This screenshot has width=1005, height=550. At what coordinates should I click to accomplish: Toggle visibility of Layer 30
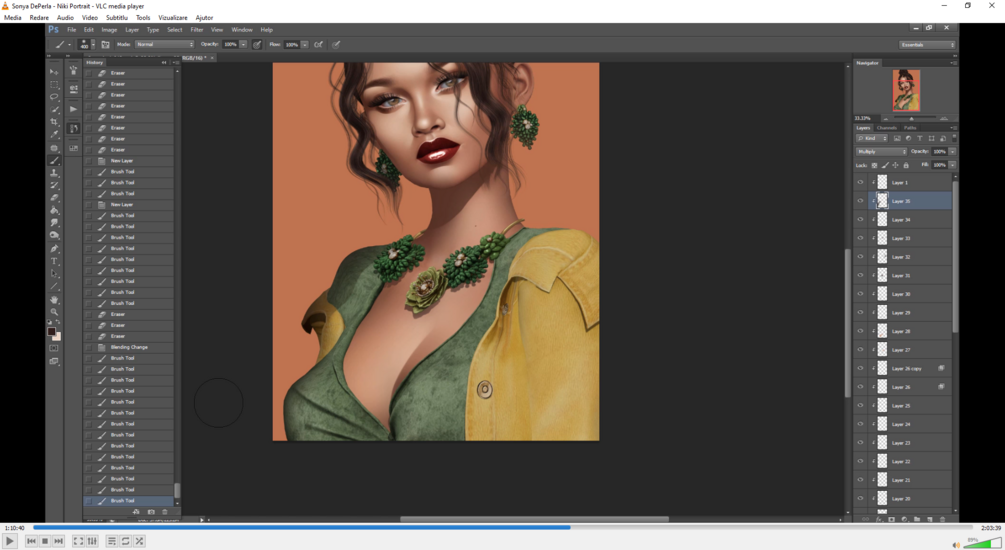pos(860,294)
